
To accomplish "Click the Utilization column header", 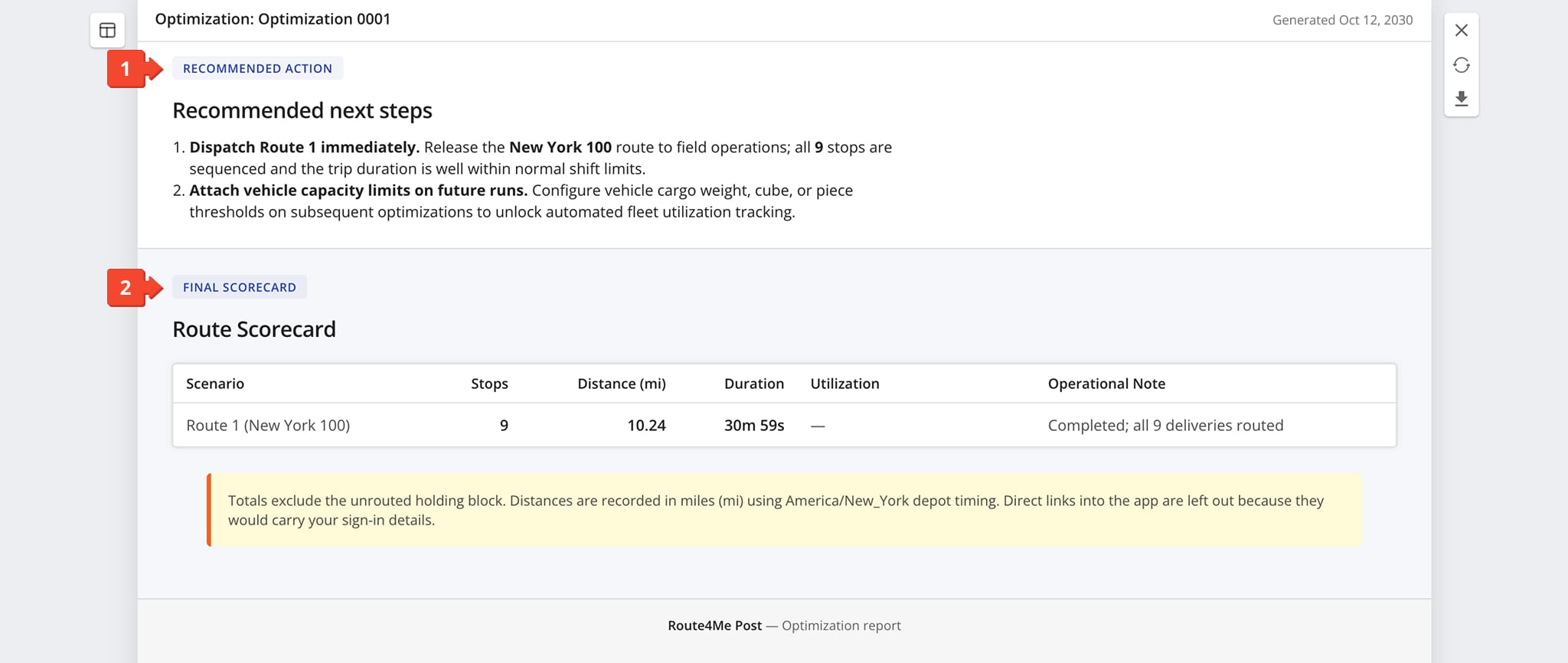I will [x=844, y=384].
